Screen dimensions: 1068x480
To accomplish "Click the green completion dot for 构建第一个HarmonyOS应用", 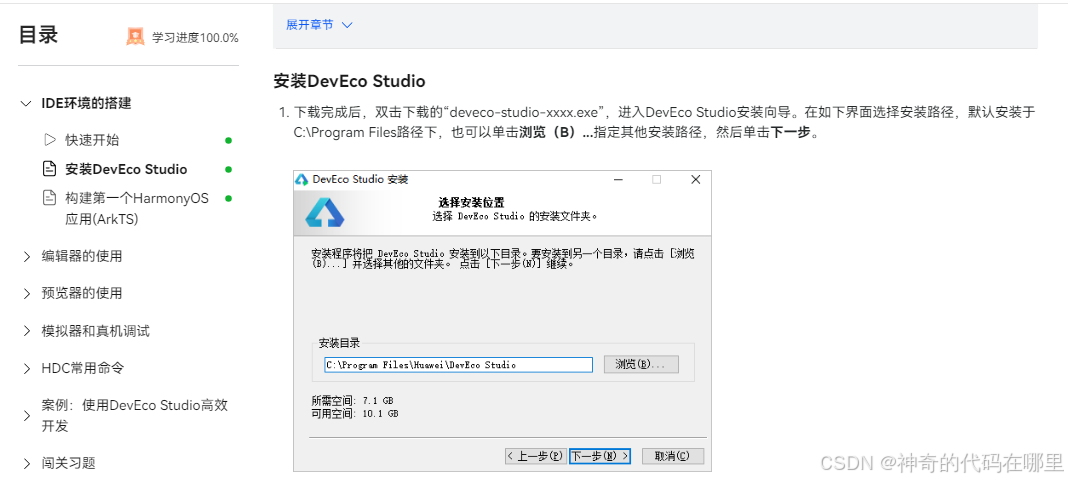I will point(228,199).
